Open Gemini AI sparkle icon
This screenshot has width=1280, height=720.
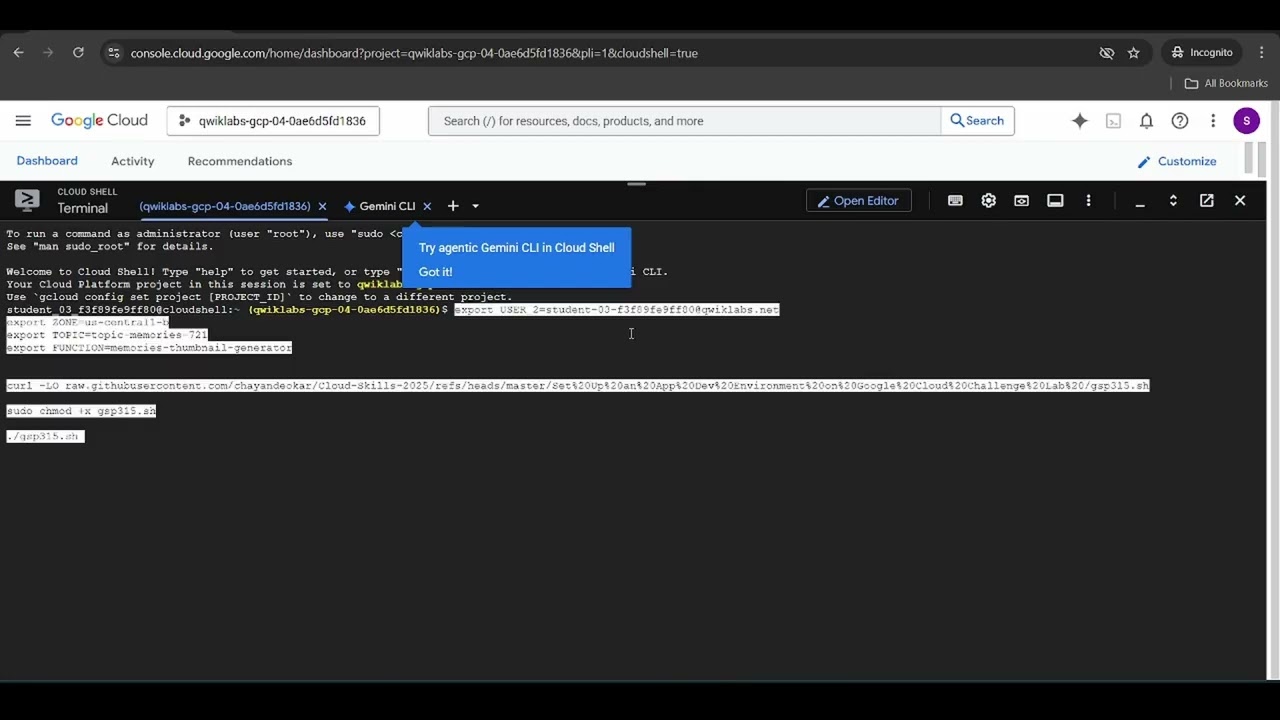[1080, 121]
